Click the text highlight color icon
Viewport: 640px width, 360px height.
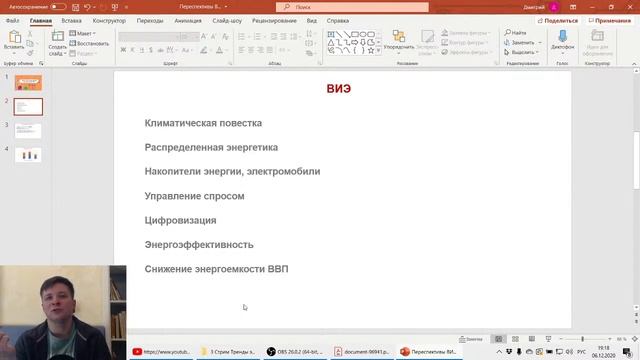204,50
